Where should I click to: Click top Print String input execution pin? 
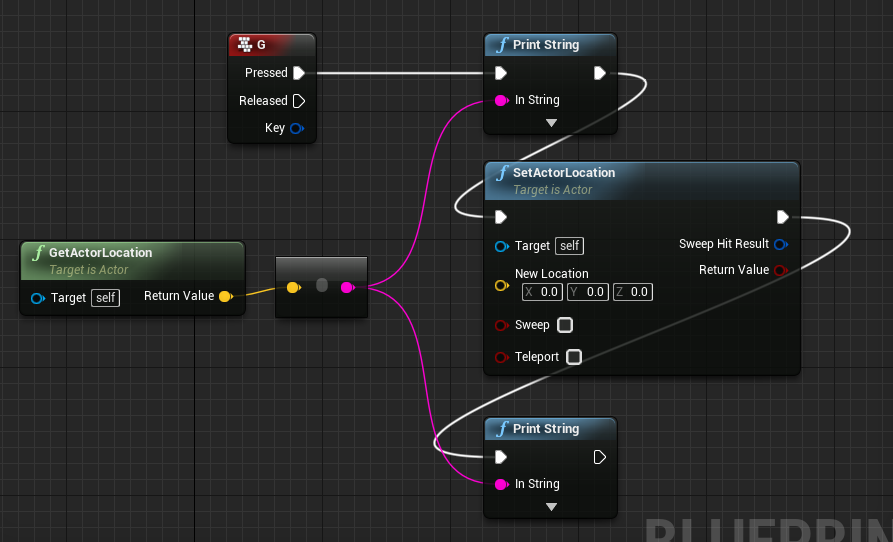[501, 73]
